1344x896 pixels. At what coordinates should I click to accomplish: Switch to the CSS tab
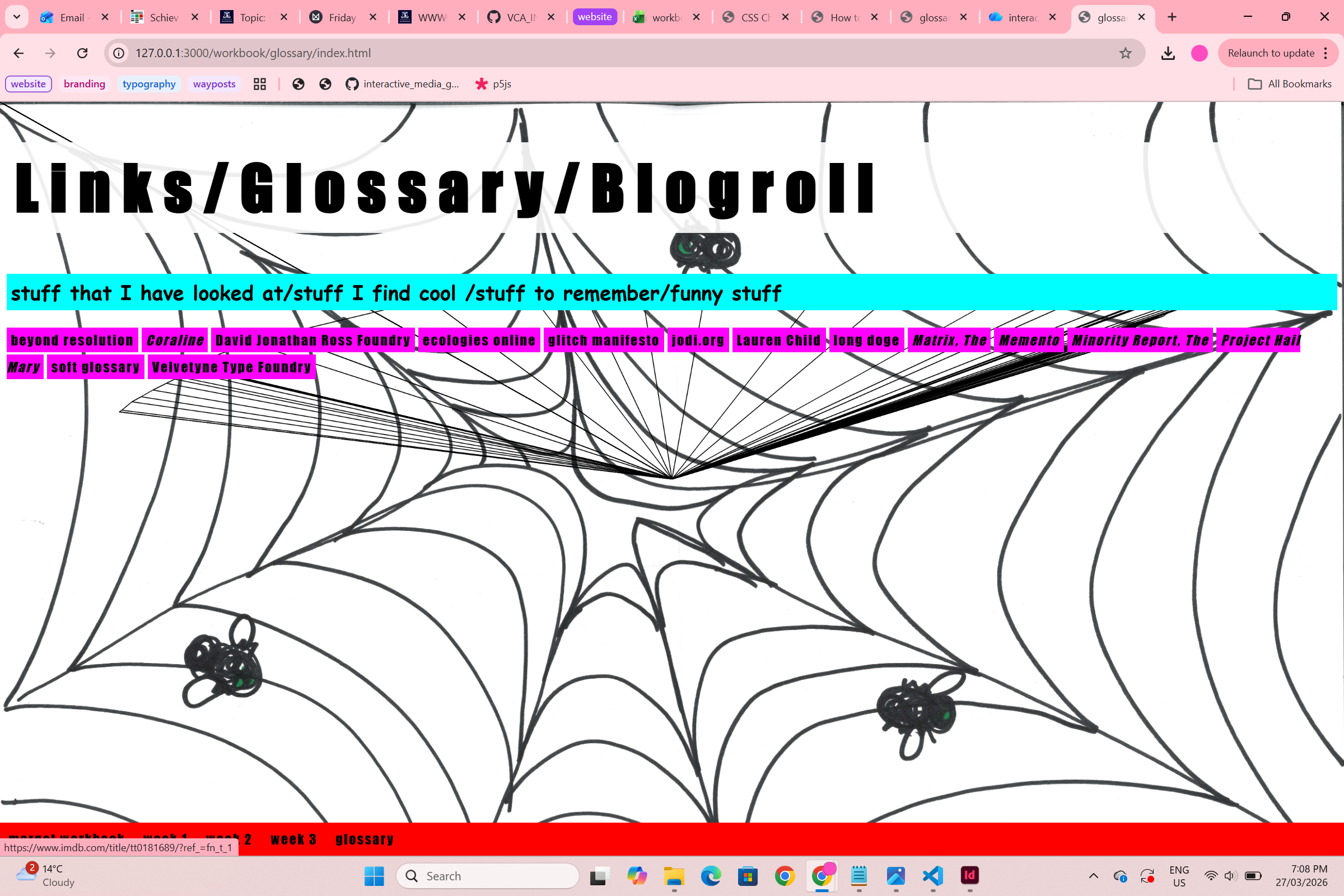(754, 17)
